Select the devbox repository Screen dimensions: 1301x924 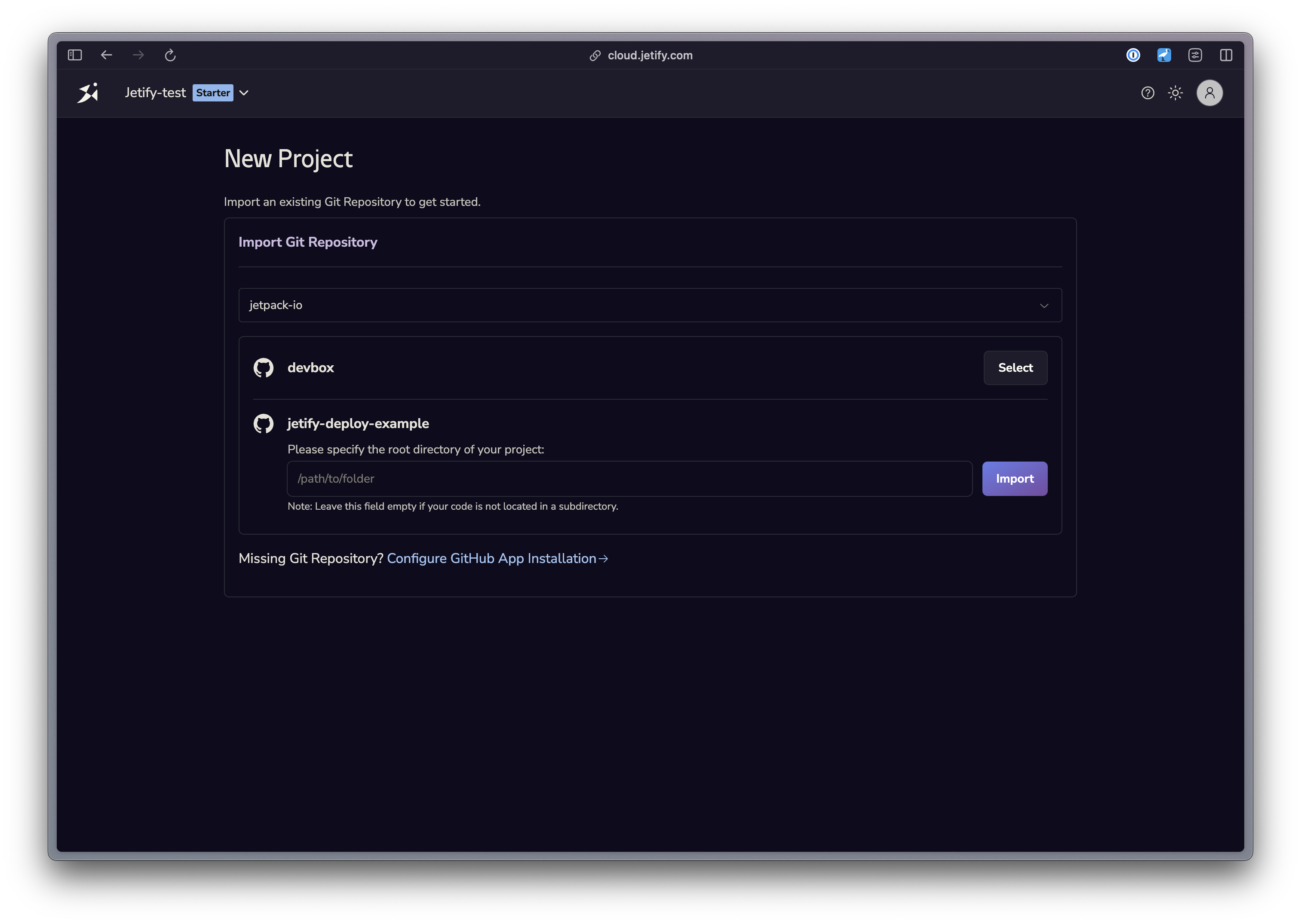1015,367
